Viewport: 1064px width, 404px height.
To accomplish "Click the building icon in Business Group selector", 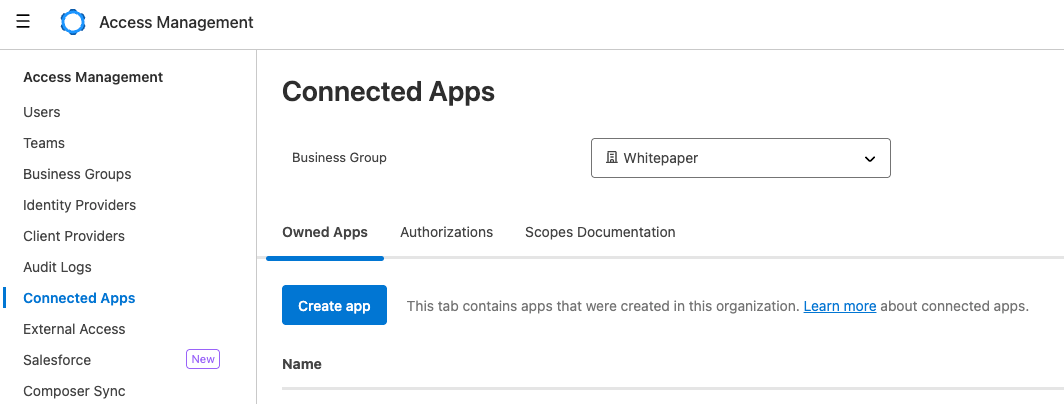I will [611, 158].
